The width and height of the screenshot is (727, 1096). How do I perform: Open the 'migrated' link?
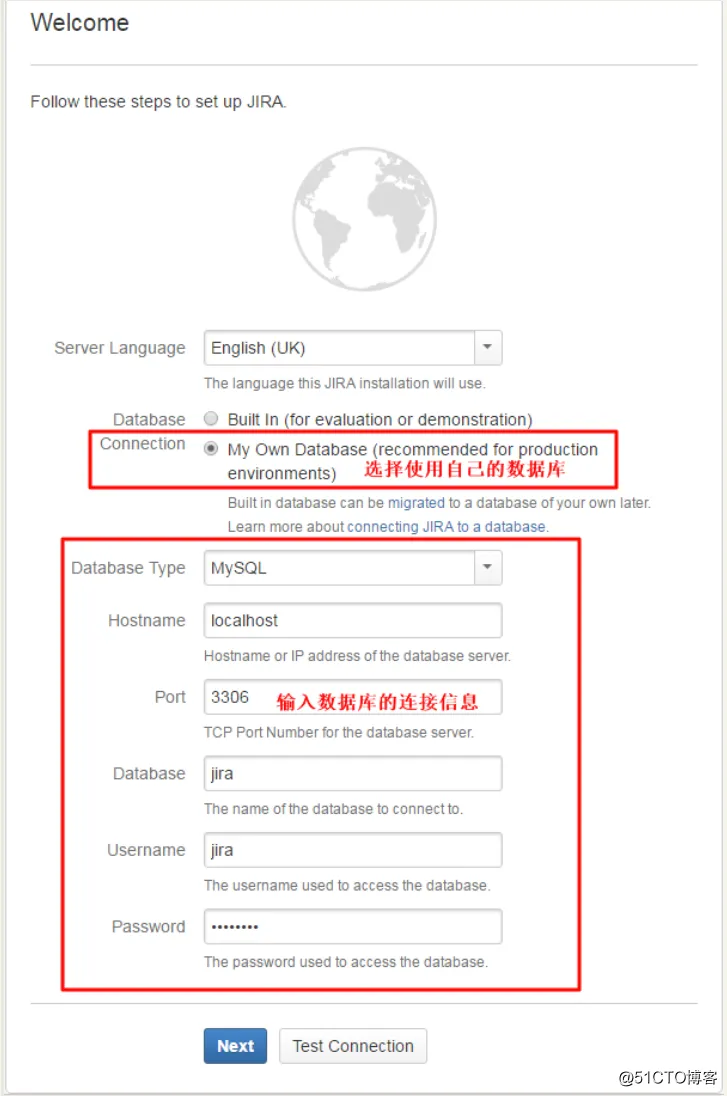click(416, 503)
